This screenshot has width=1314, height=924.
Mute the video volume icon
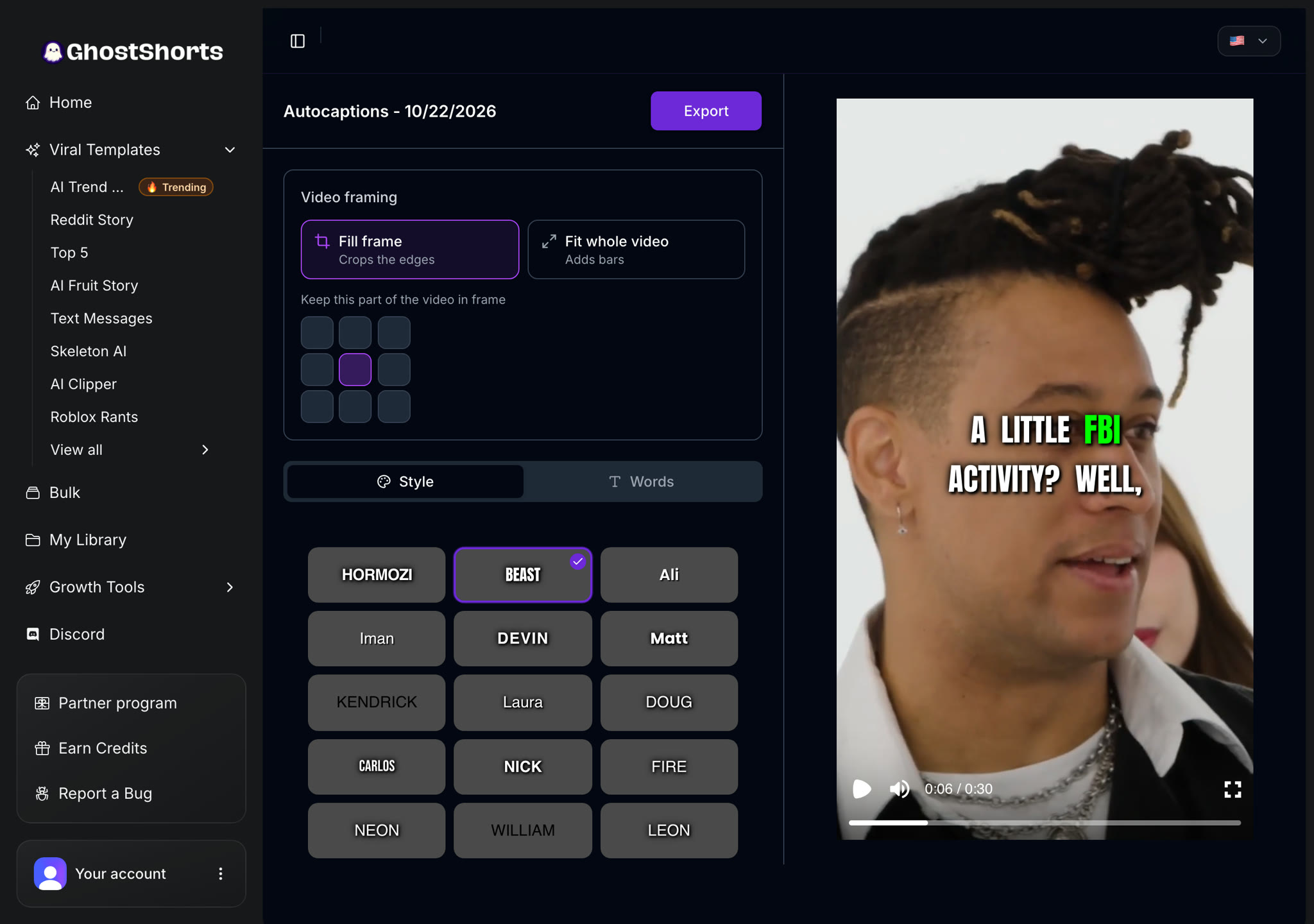coord(900,789)
